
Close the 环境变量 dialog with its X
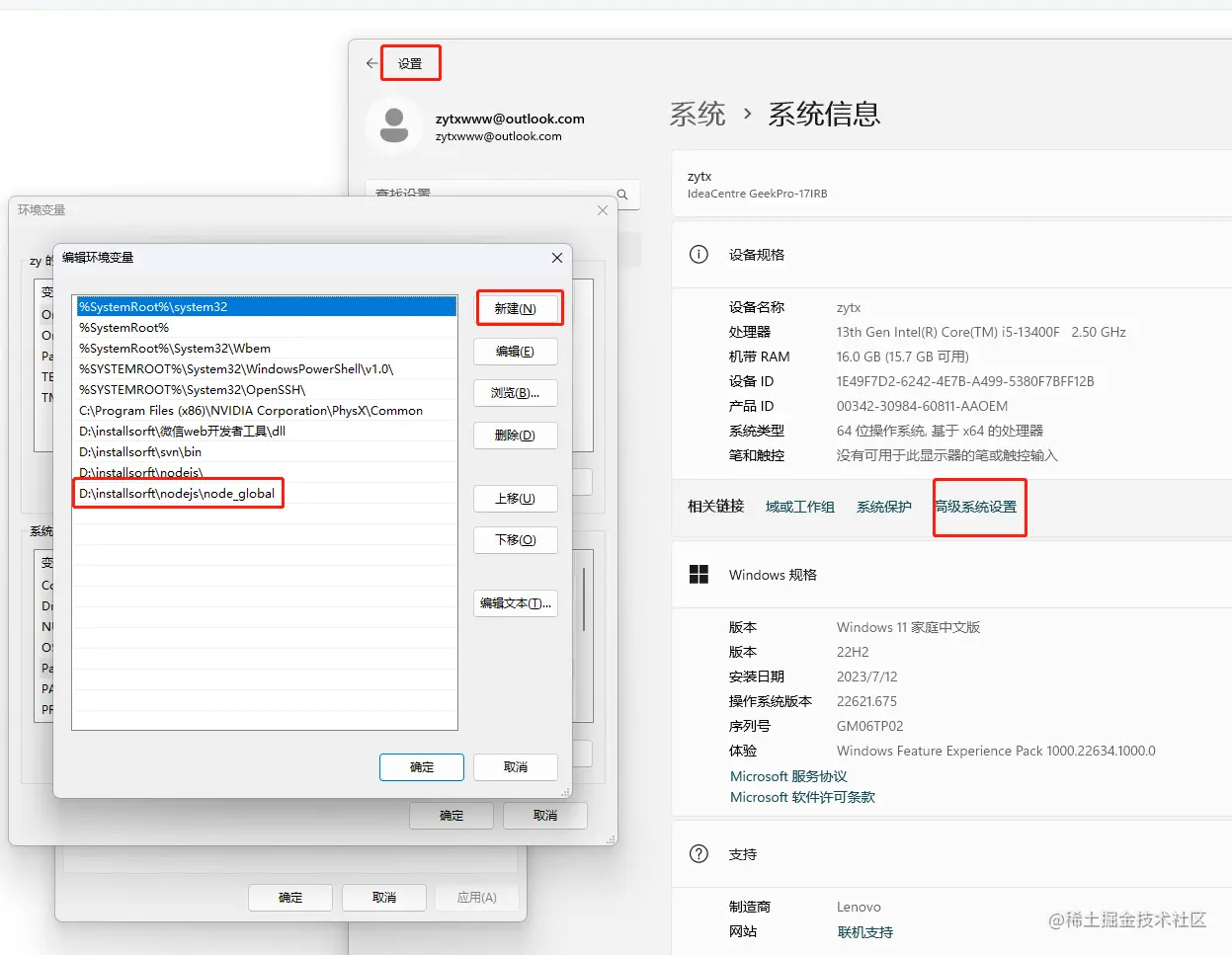602,209
